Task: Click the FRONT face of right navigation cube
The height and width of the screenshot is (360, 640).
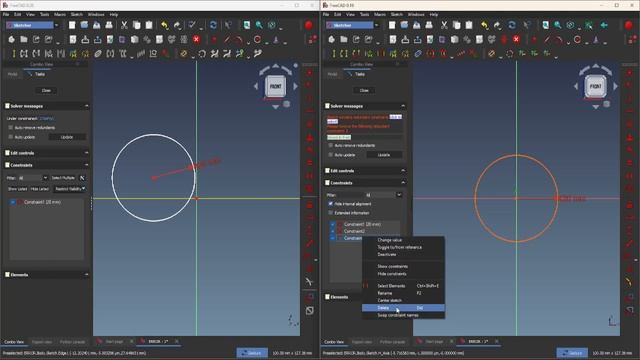Action: (x=596, y=87)
